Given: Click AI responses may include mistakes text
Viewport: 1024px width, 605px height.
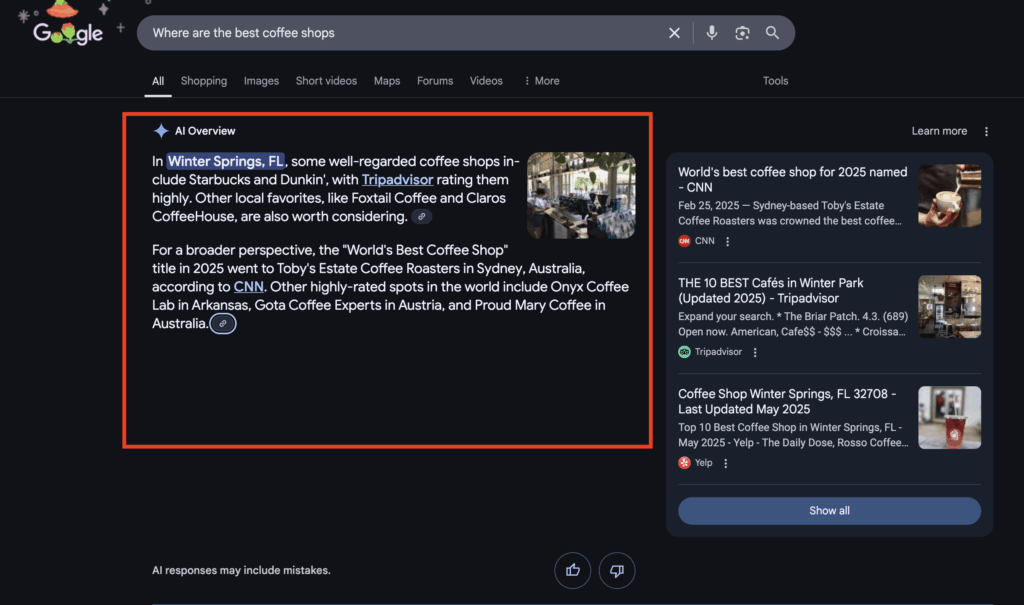Looking at the screenshot, I should pos(241,570).
